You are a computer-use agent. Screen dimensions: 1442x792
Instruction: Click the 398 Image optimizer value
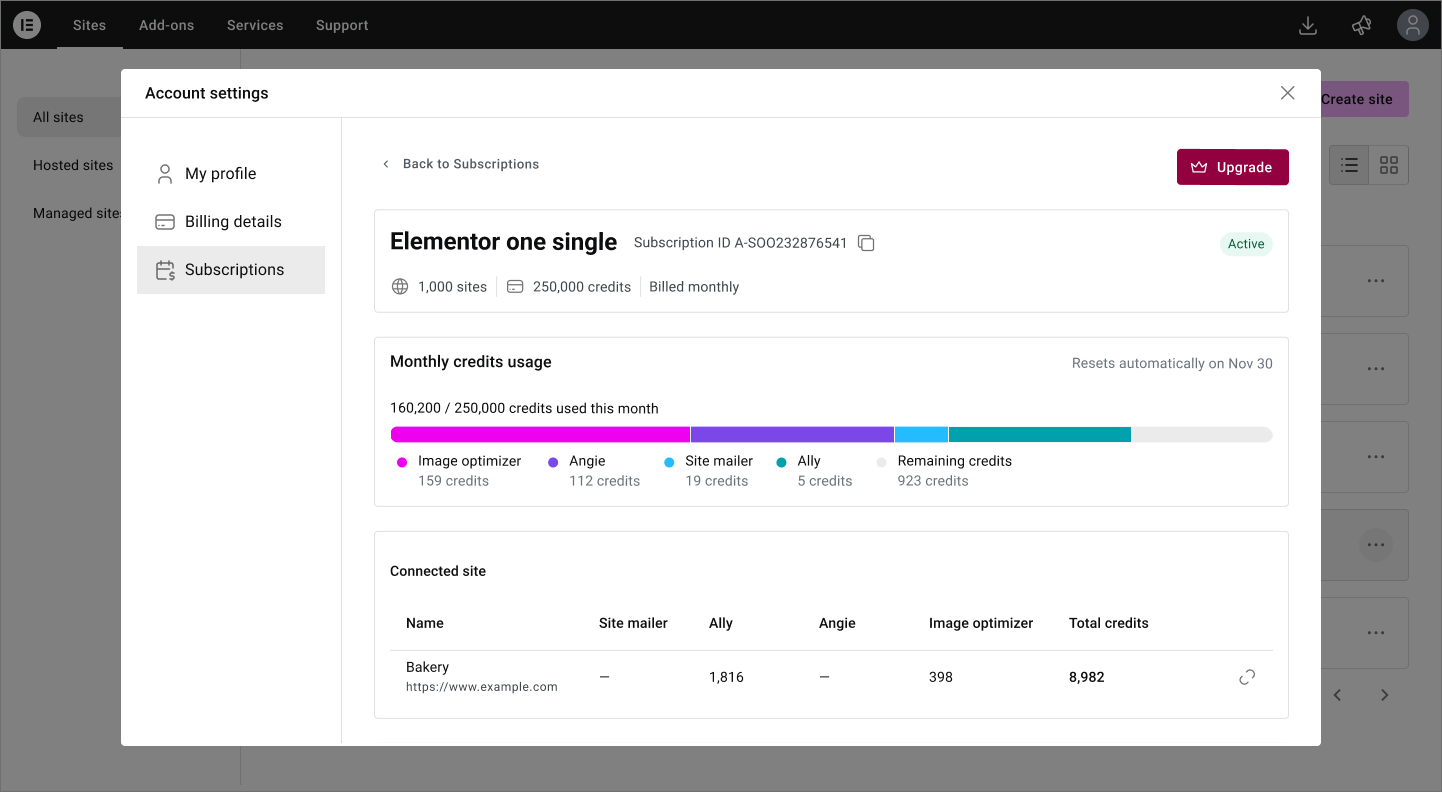coord(941,677)
